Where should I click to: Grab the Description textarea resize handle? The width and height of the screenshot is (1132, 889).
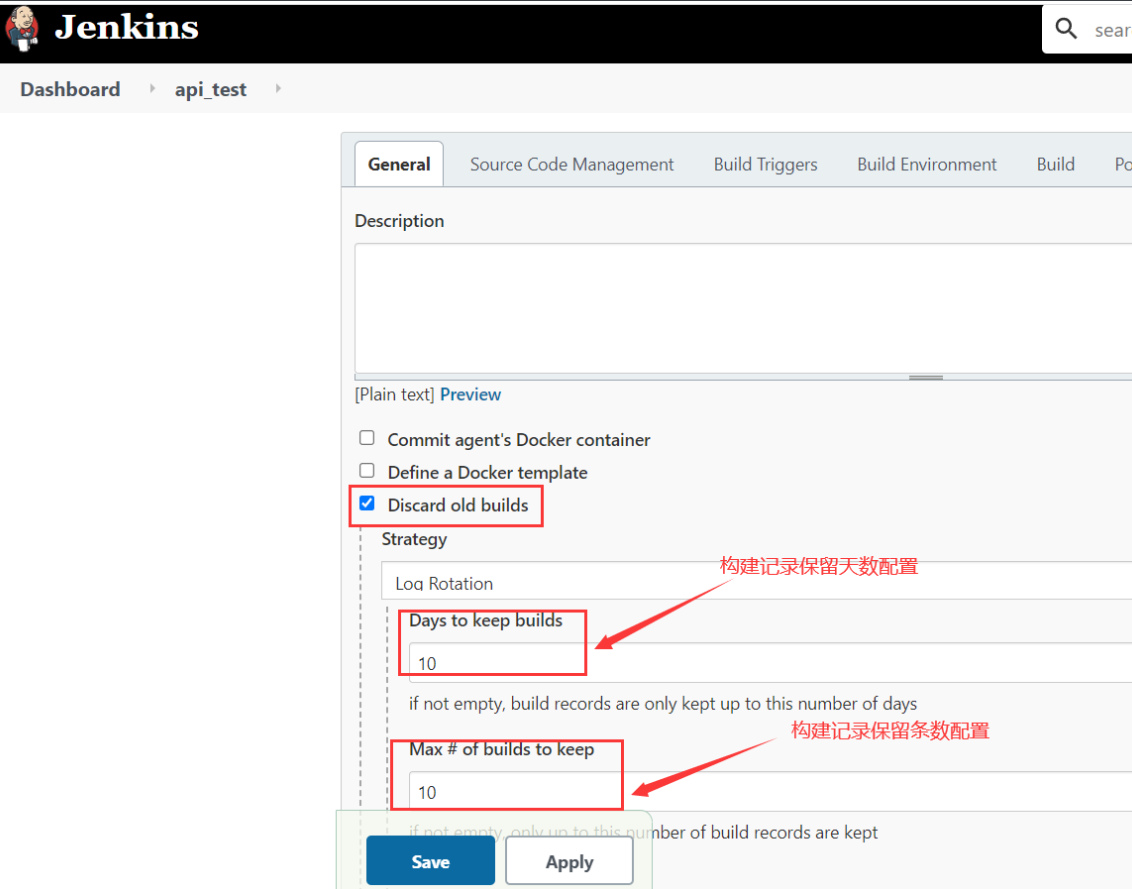tap(926, 377)
